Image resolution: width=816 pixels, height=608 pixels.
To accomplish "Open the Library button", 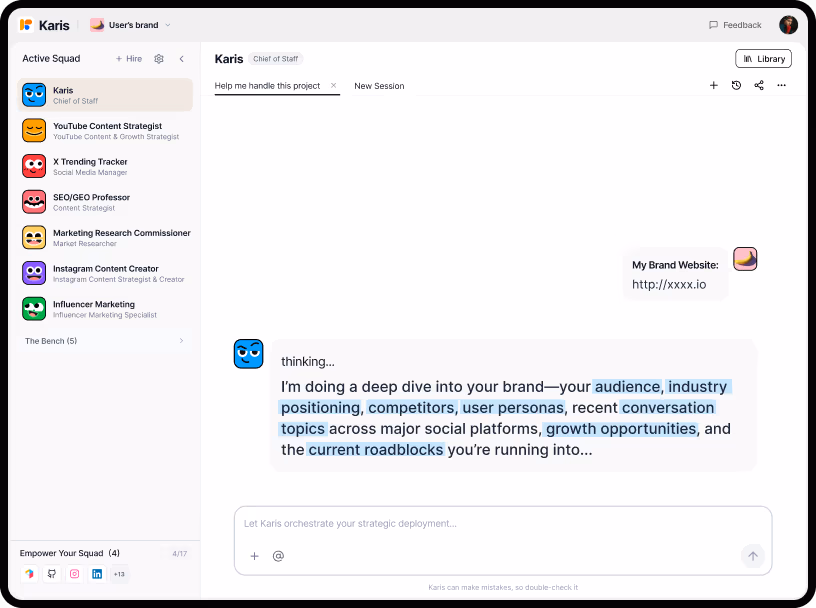I will pos(763,59).
